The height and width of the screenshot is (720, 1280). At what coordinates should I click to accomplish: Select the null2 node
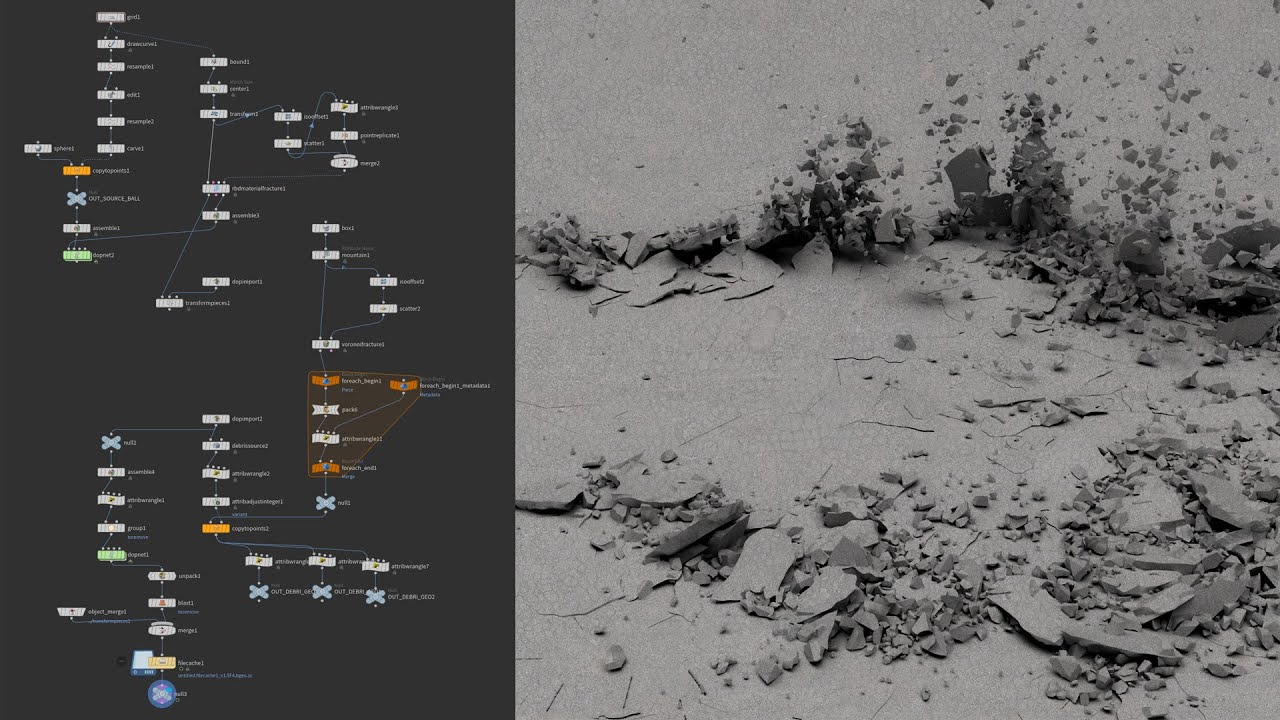111,442
